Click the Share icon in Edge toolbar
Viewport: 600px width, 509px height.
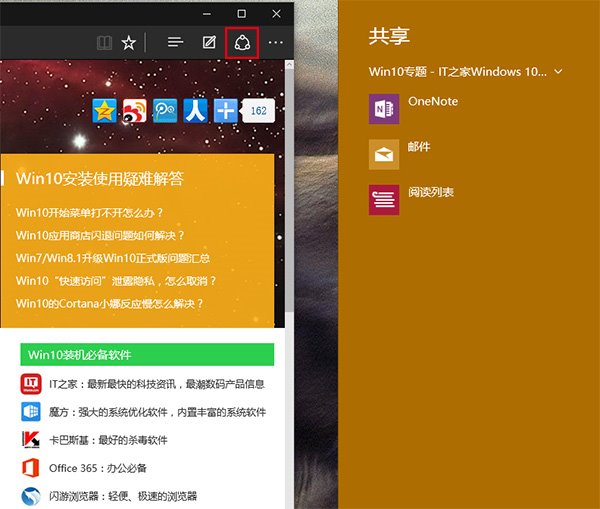click(x=242, y=42)
